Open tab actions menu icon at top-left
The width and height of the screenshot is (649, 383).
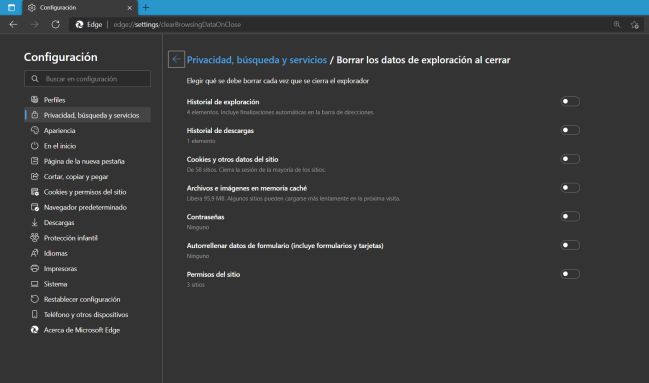[x=11, y=7]
